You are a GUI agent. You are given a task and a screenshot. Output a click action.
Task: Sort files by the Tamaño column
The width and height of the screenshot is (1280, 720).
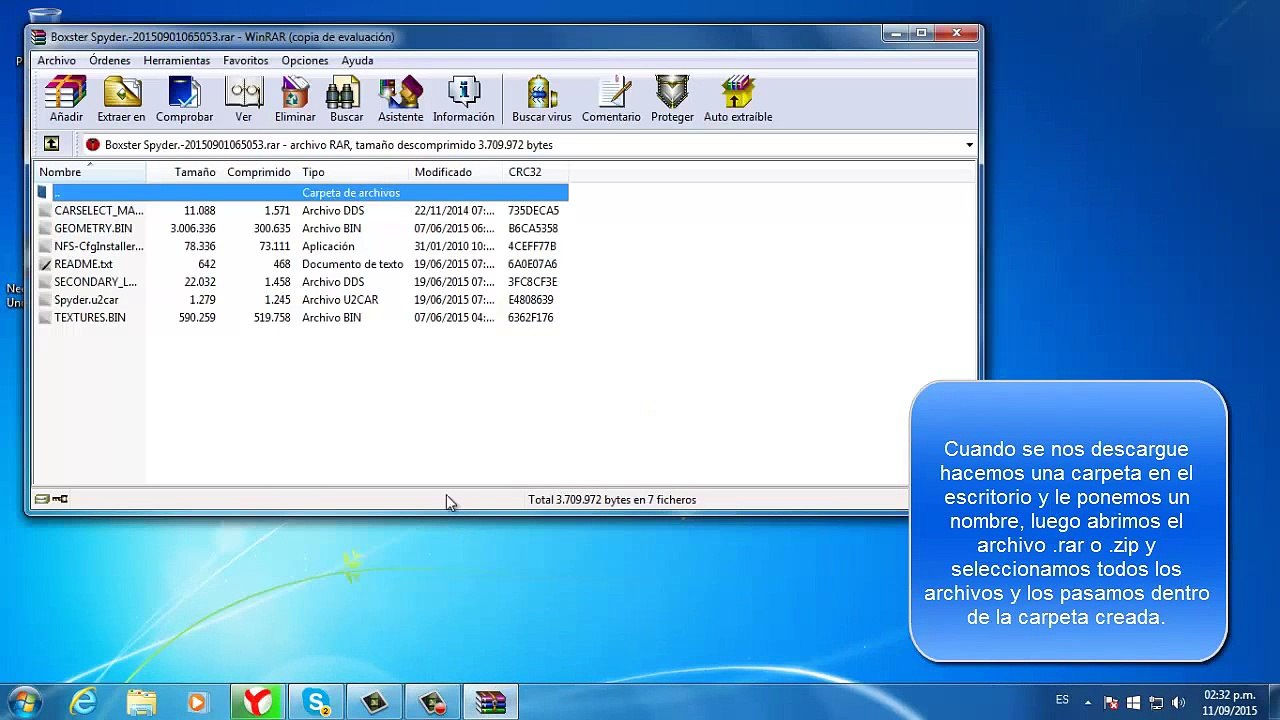tap(183, 172)
